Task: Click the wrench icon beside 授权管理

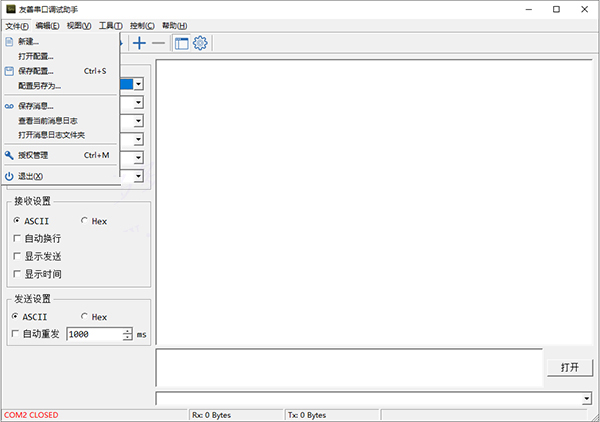Action: click(9, 155)
